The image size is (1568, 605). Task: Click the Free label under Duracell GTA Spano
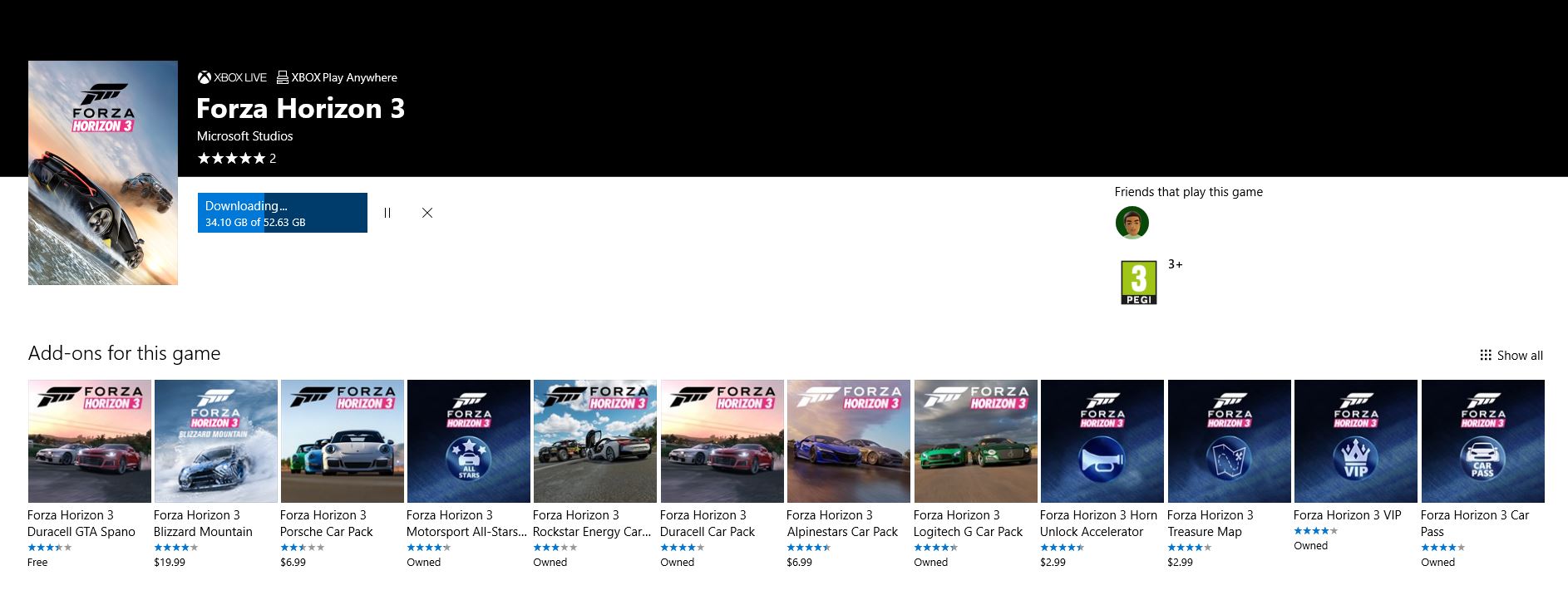(37, 563)
